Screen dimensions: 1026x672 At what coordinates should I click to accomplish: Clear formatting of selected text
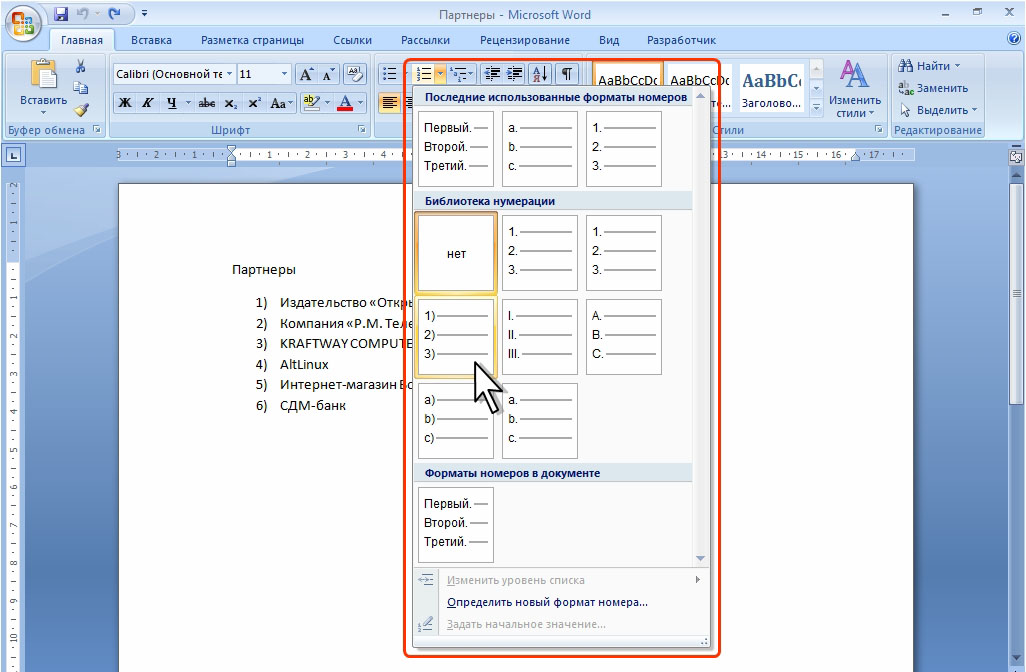click(x=354, y=74)
